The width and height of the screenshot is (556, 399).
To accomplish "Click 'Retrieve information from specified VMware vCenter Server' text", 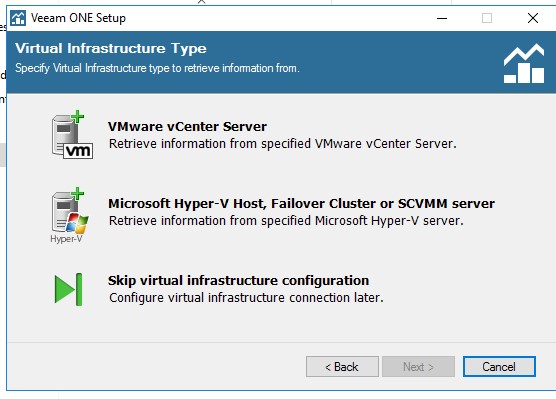I will click(283, 144).
